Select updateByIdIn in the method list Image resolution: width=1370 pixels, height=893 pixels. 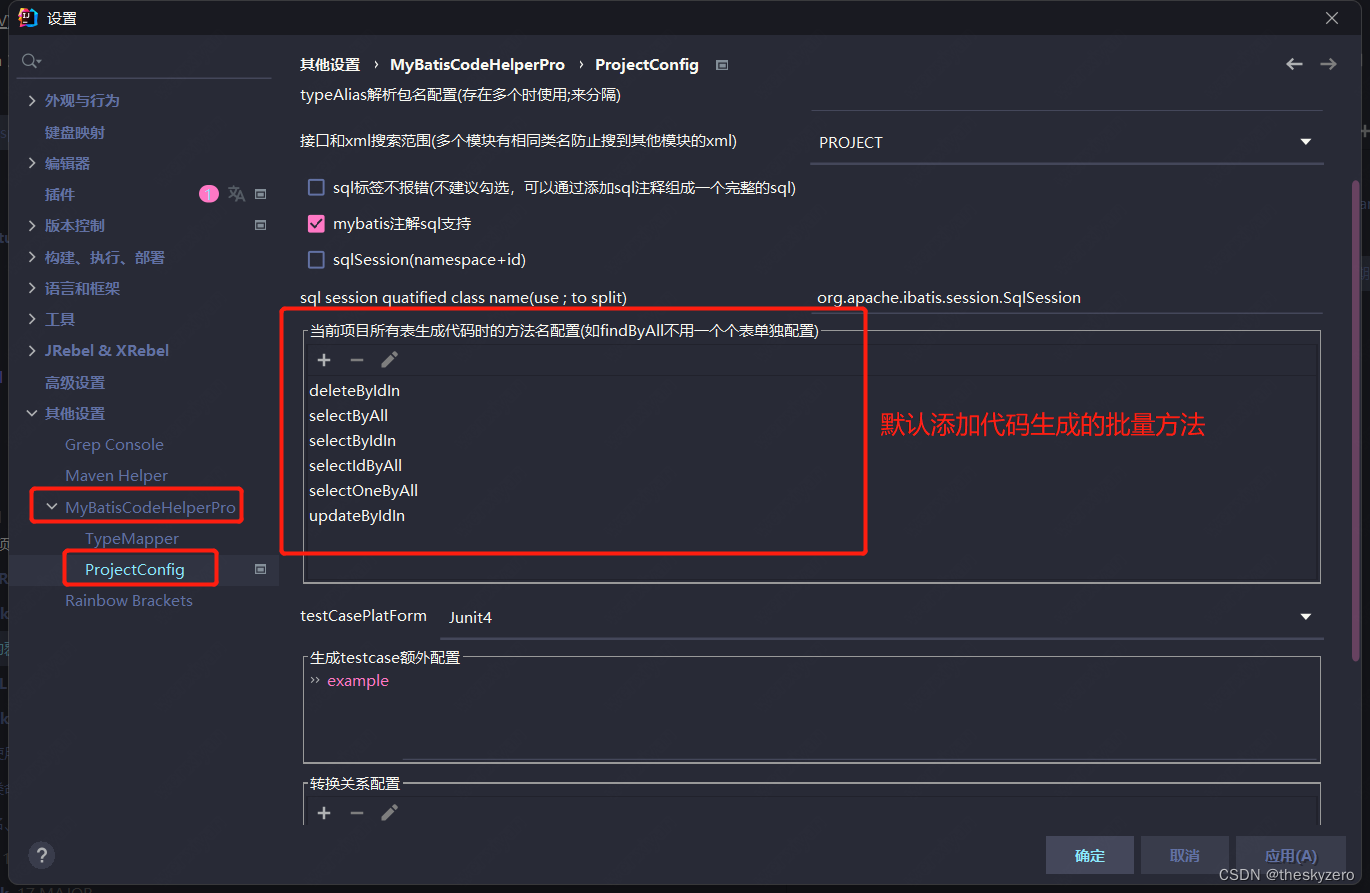[357, 516]
